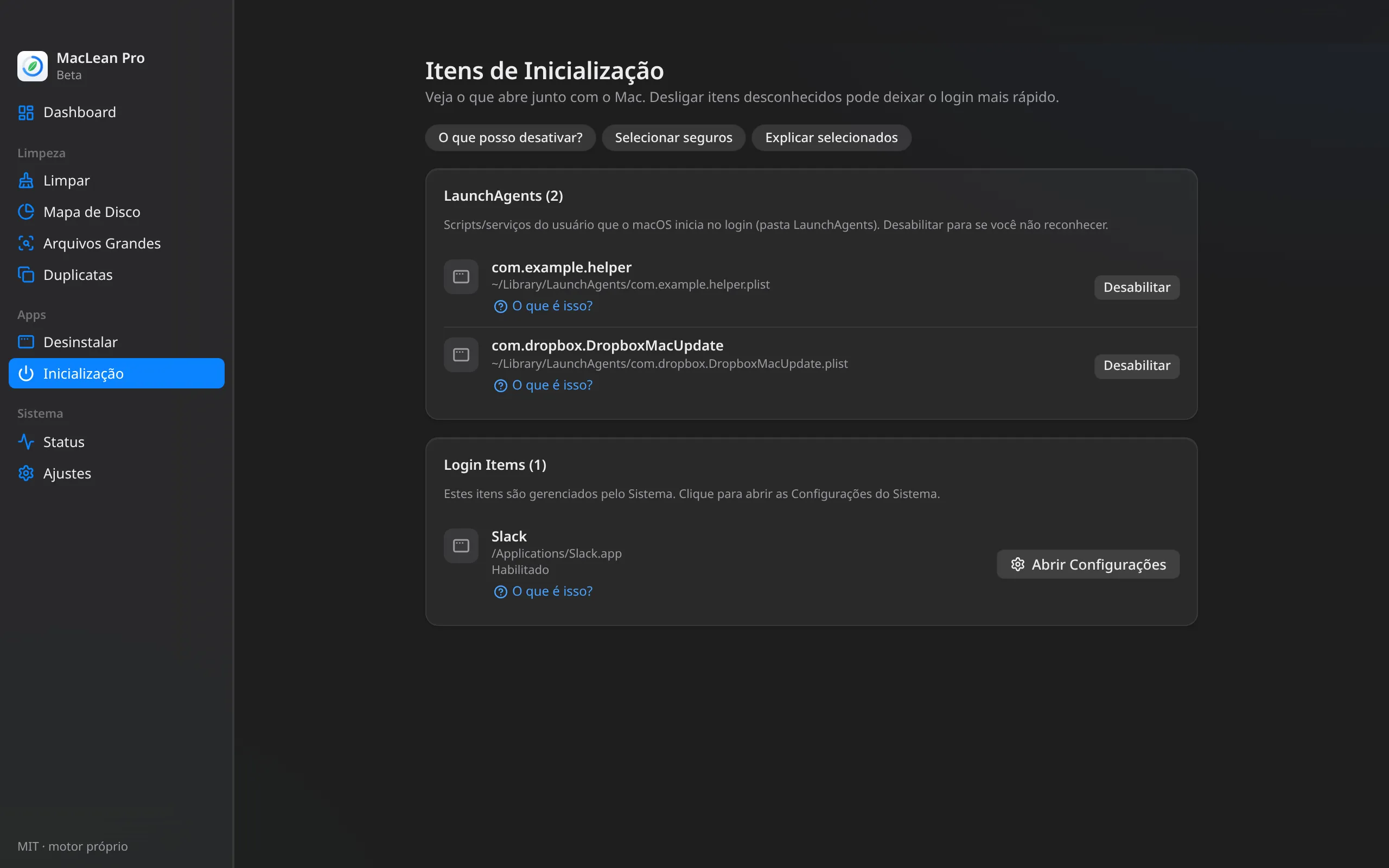Select Arquivos Grandes in sidebar
Screen dimensions: 1389x868
(117, 244)
